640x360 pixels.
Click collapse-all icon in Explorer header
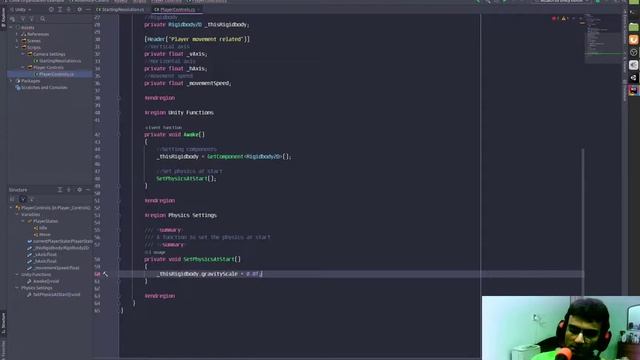point(69,9)
